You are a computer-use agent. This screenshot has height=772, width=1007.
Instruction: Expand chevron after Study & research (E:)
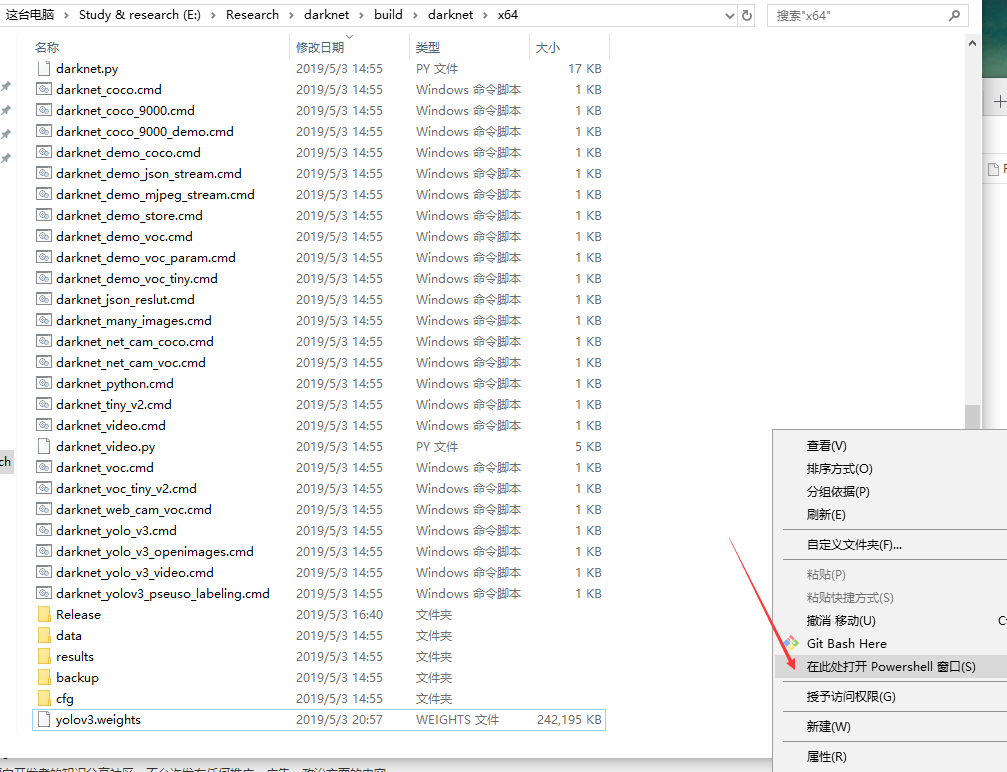click(x=213, y=15)
